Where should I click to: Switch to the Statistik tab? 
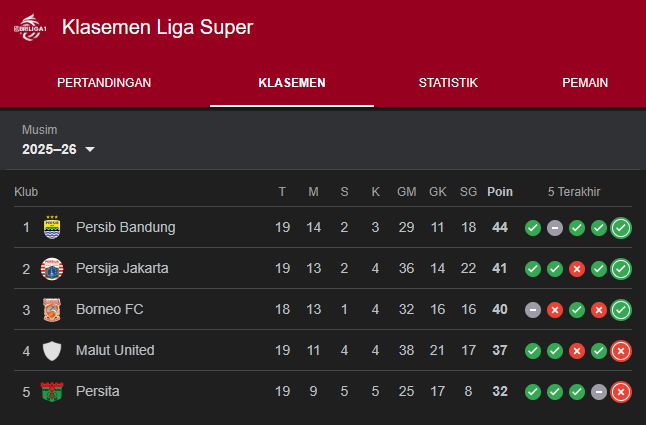[448, 83]
